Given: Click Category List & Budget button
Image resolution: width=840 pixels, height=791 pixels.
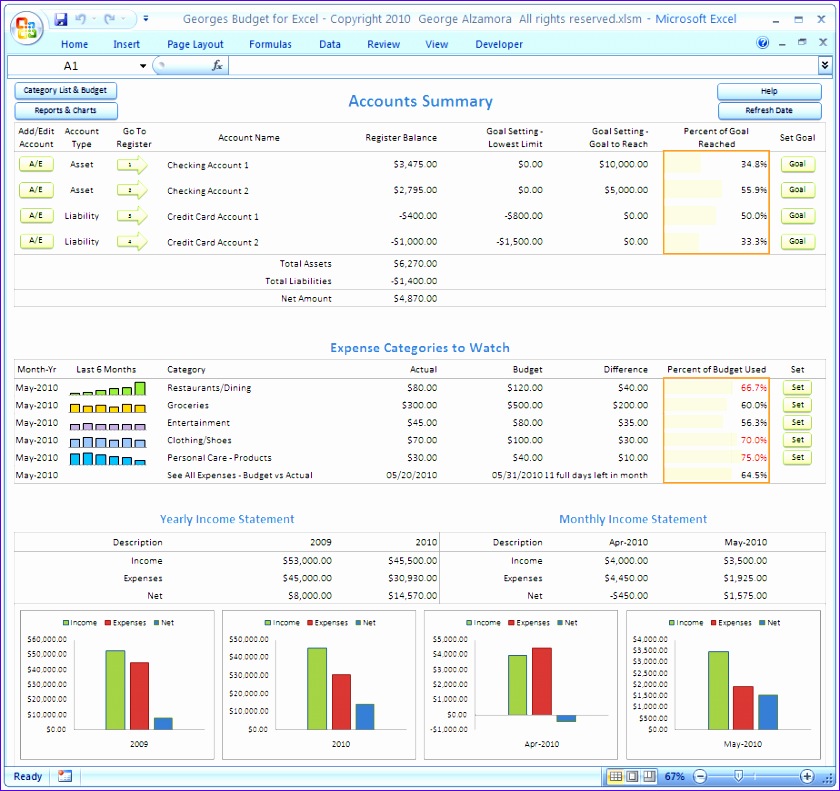Looking at the screenshot, I should point(65,91).
